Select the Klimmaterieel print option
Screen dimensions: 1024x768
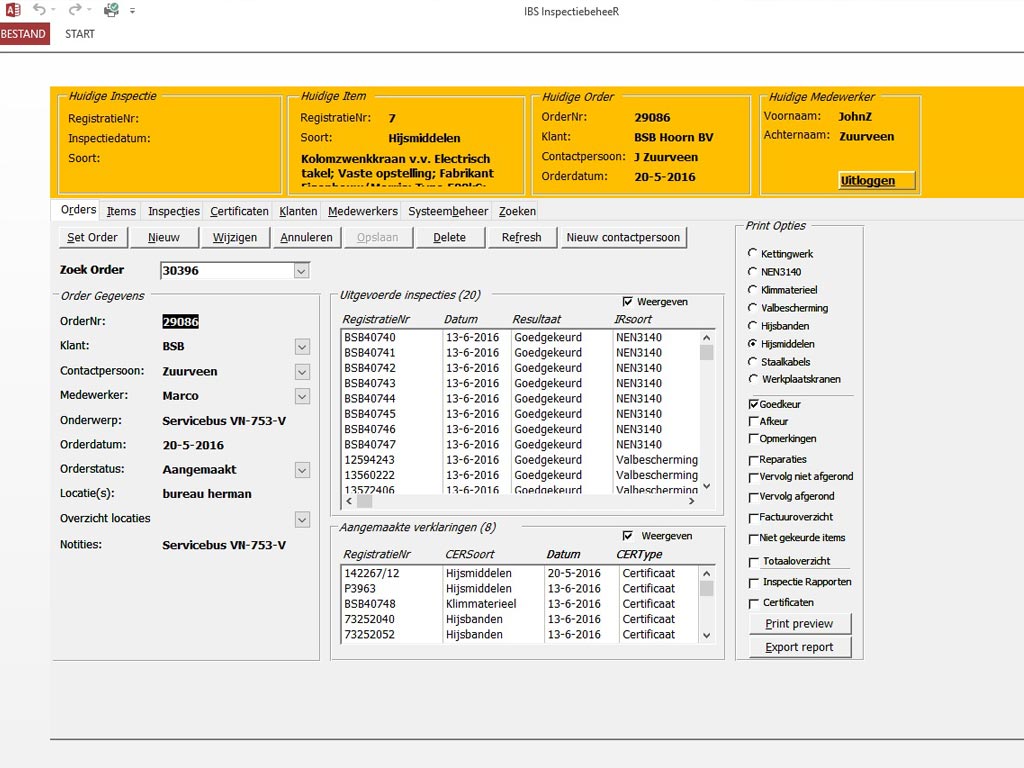tap(752, 289)
